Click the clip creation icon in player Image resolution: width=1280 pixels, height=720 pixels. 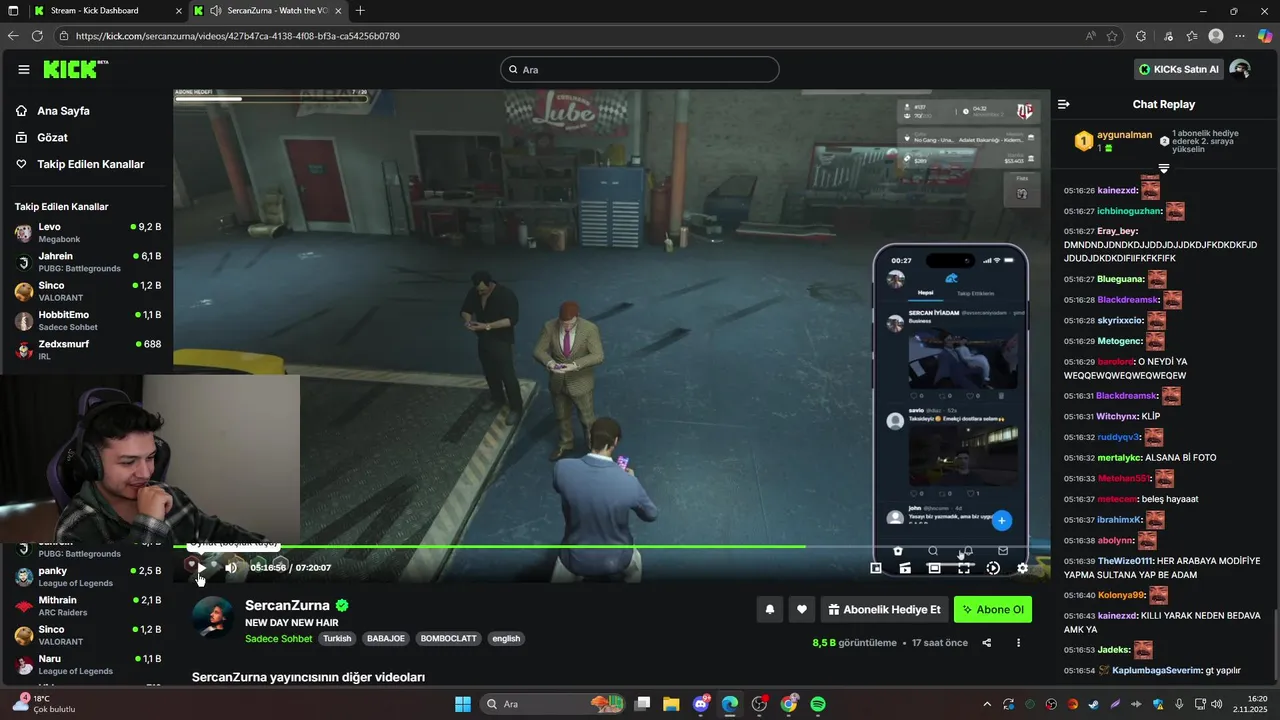[905, 568]
